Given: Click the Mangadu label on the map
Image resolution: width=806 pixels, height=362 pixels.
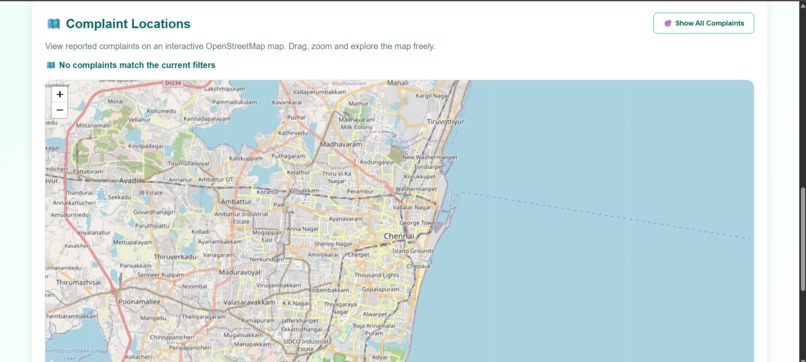Looking at the screenshot, I should (x=153, y=318).
